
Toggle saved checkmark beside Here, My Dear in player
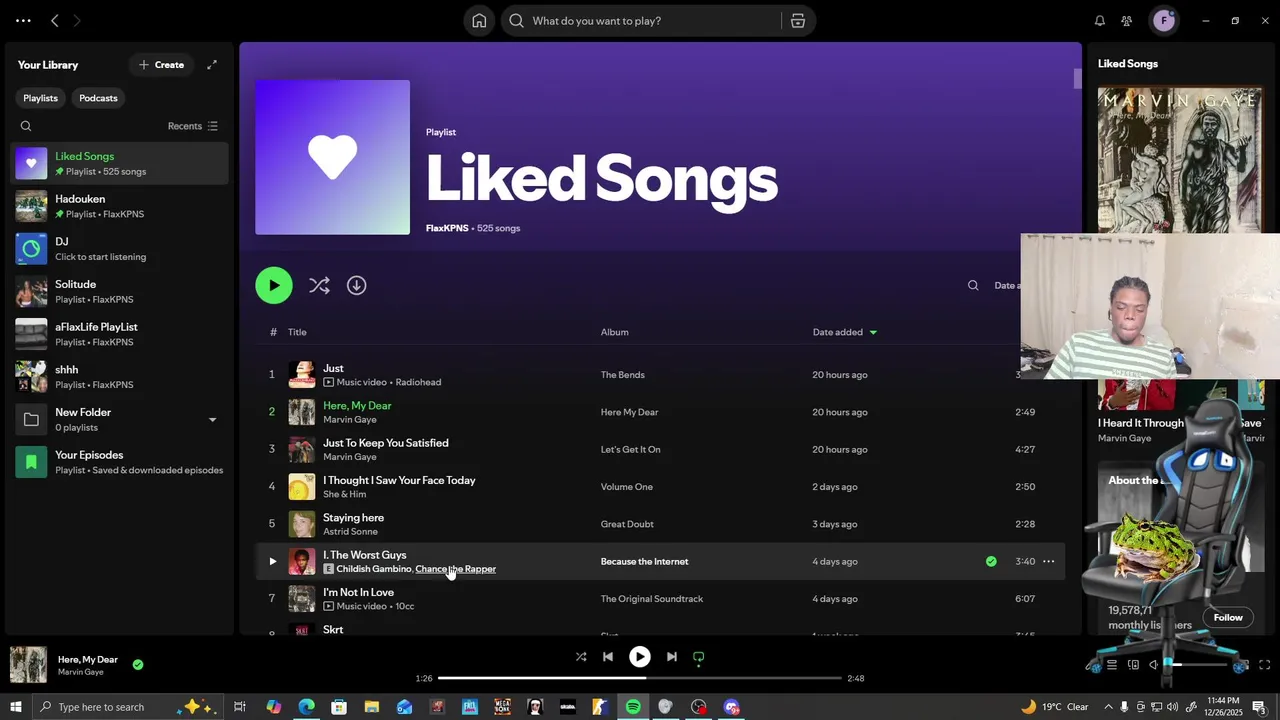pyautogui.click(x=138, y=664)
